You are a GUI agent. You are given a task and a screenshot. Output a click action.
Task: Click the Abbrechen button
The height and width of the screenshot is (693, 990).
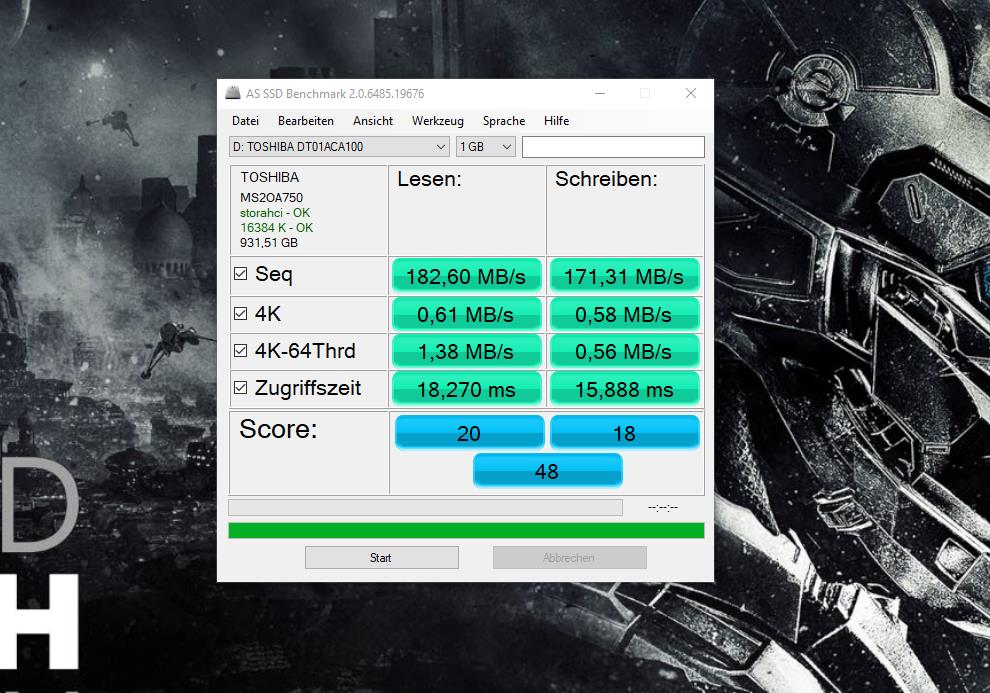pyautogui.click(x=570, y=557)
